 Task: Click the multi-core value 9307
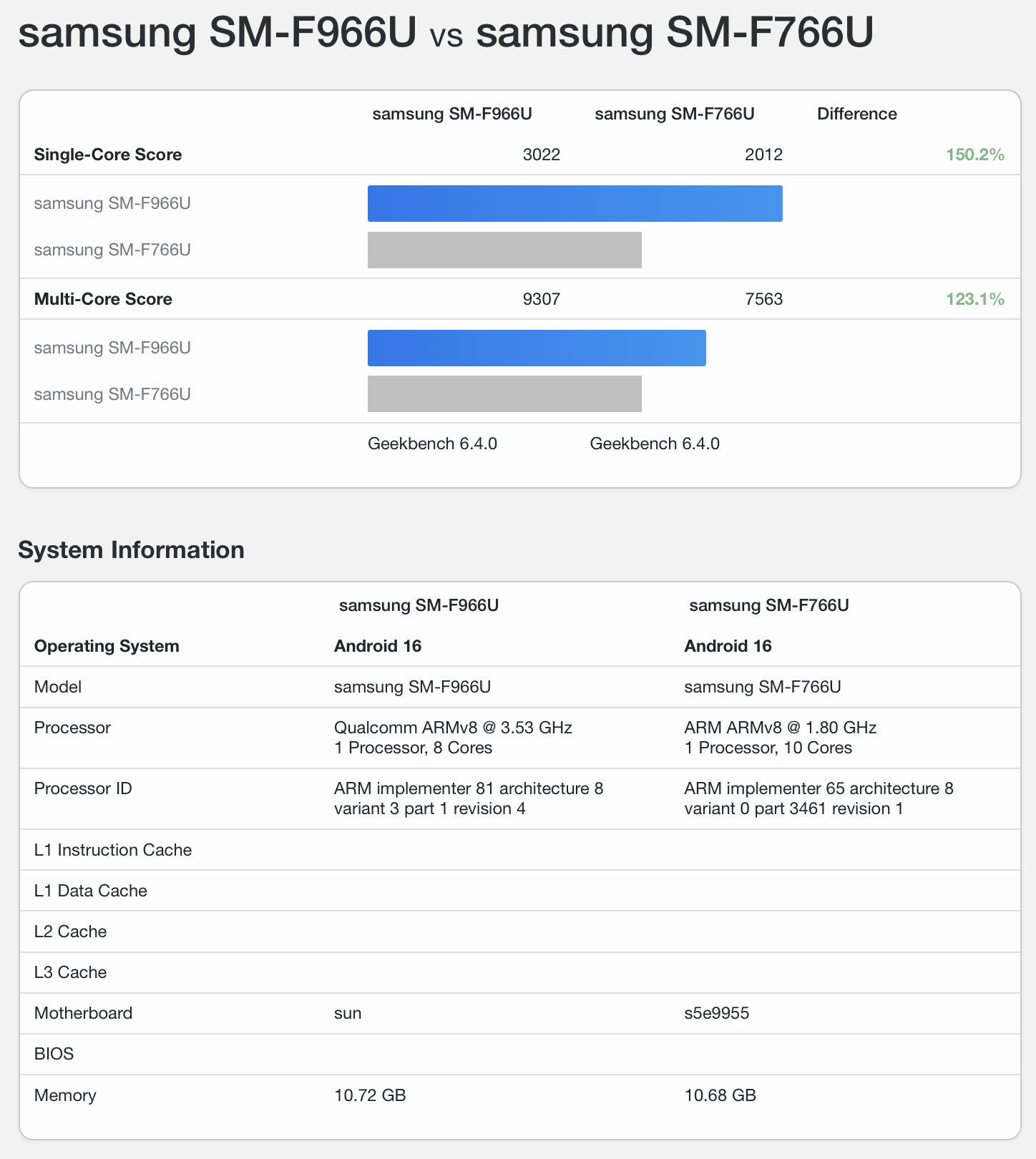pyautogui.click(x=542, y=299)
